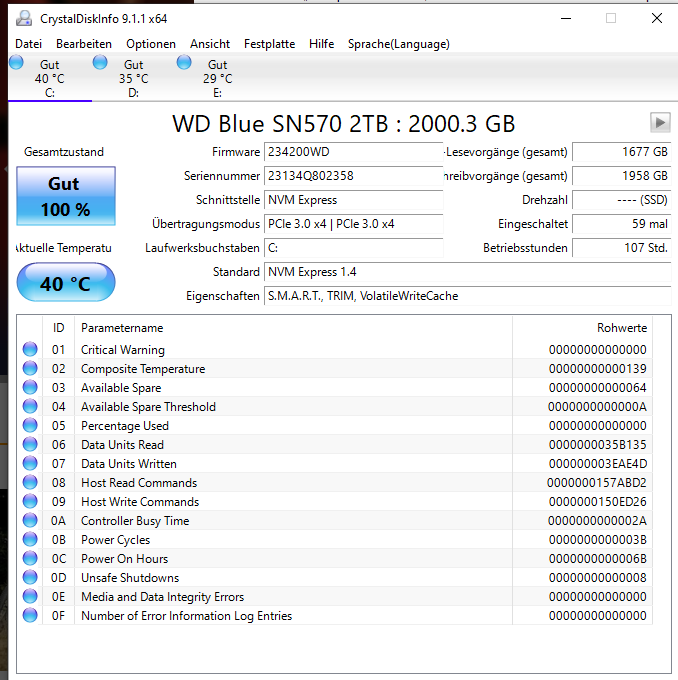Select the Composite Temperature parameter name
Screen dimensions: 678x680
pyautogui.click(x=143, y=369)
